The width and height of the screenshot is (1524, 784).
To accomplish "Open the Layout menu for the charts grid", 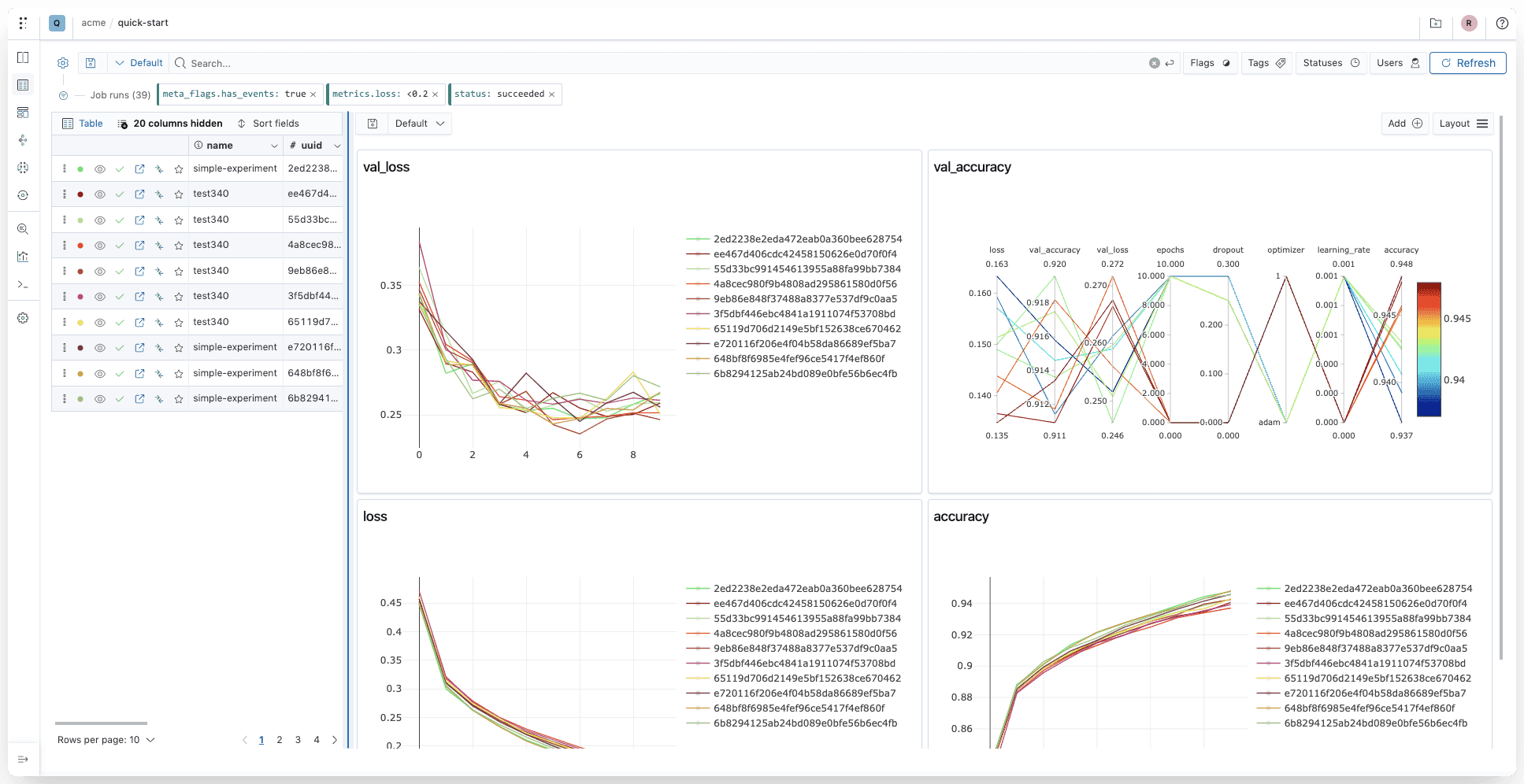I will tap(1463, 124).
